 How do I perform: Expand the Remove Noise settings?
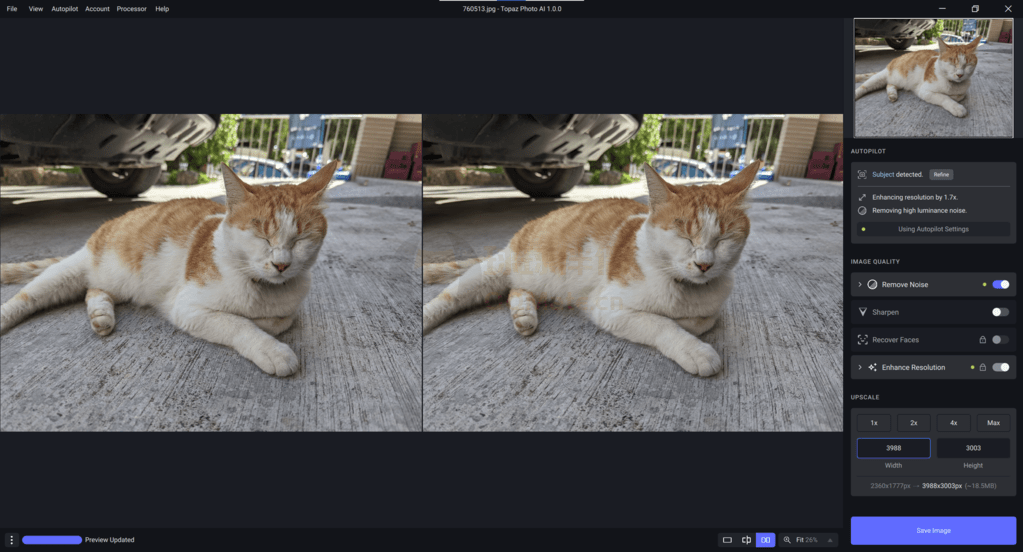(860, 285)
